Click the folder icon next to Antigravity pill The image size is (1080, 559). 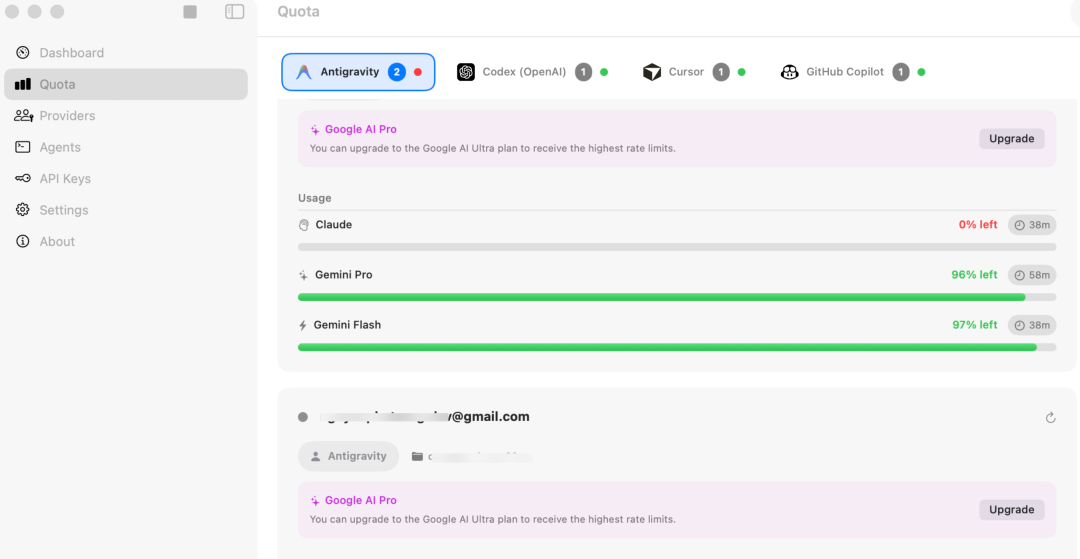[417, 456]
